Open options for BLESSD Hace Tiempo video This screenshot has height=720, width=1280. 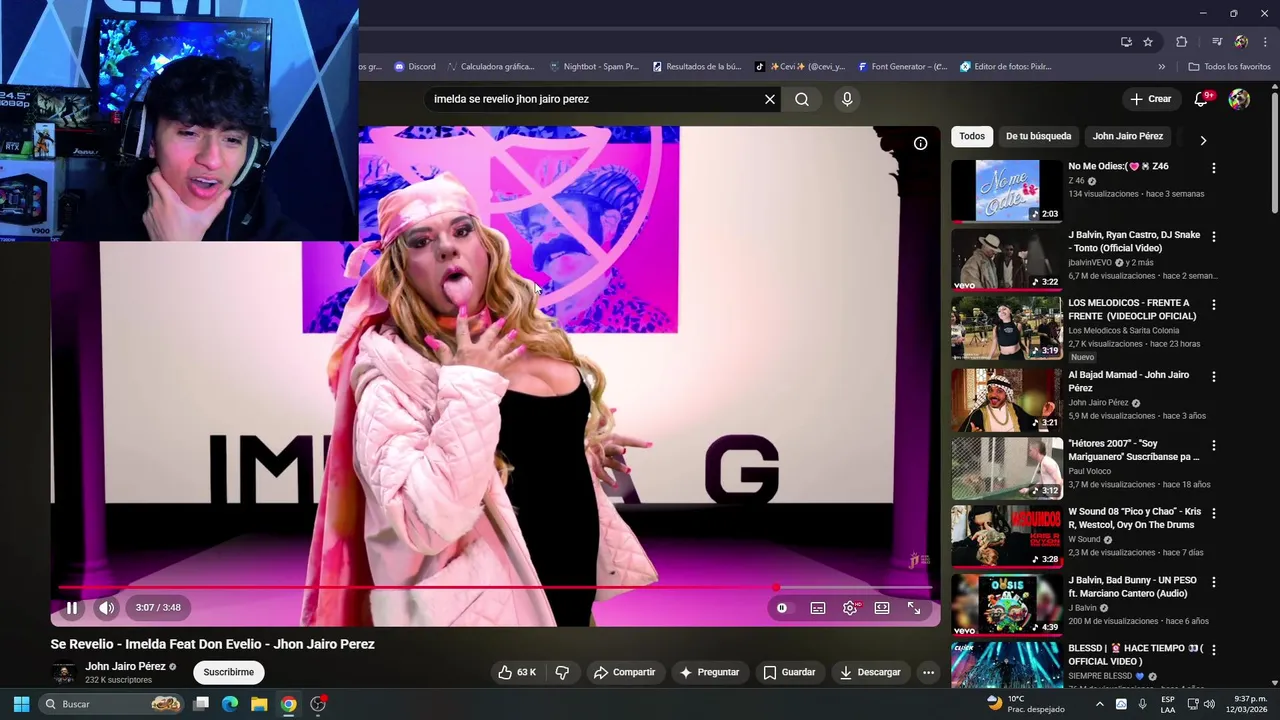[x=1214, y=650]
